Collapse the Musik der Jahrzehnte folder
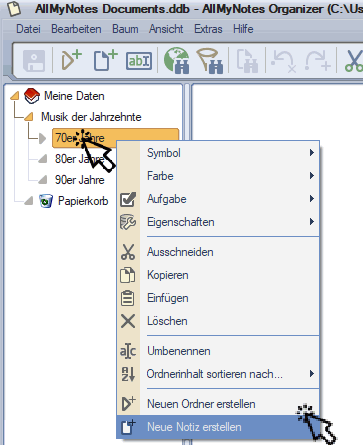The width and height of the screenshot is (363, 445). pyautogui.click(x=29, y=117)
